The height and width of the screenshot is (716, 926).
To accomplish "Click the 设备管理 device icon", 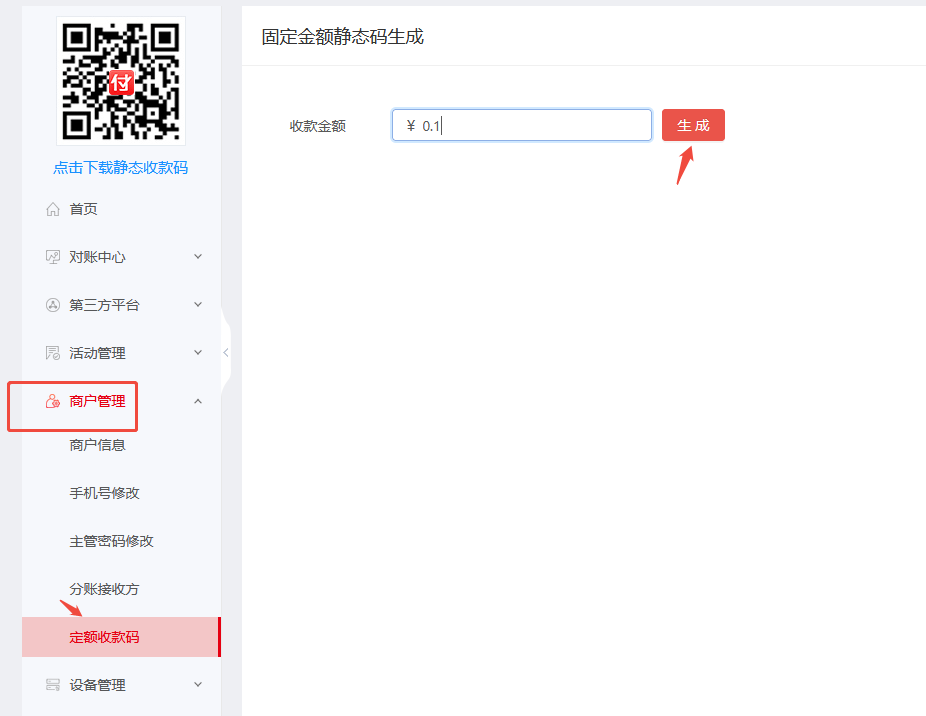I will point(53,685).
